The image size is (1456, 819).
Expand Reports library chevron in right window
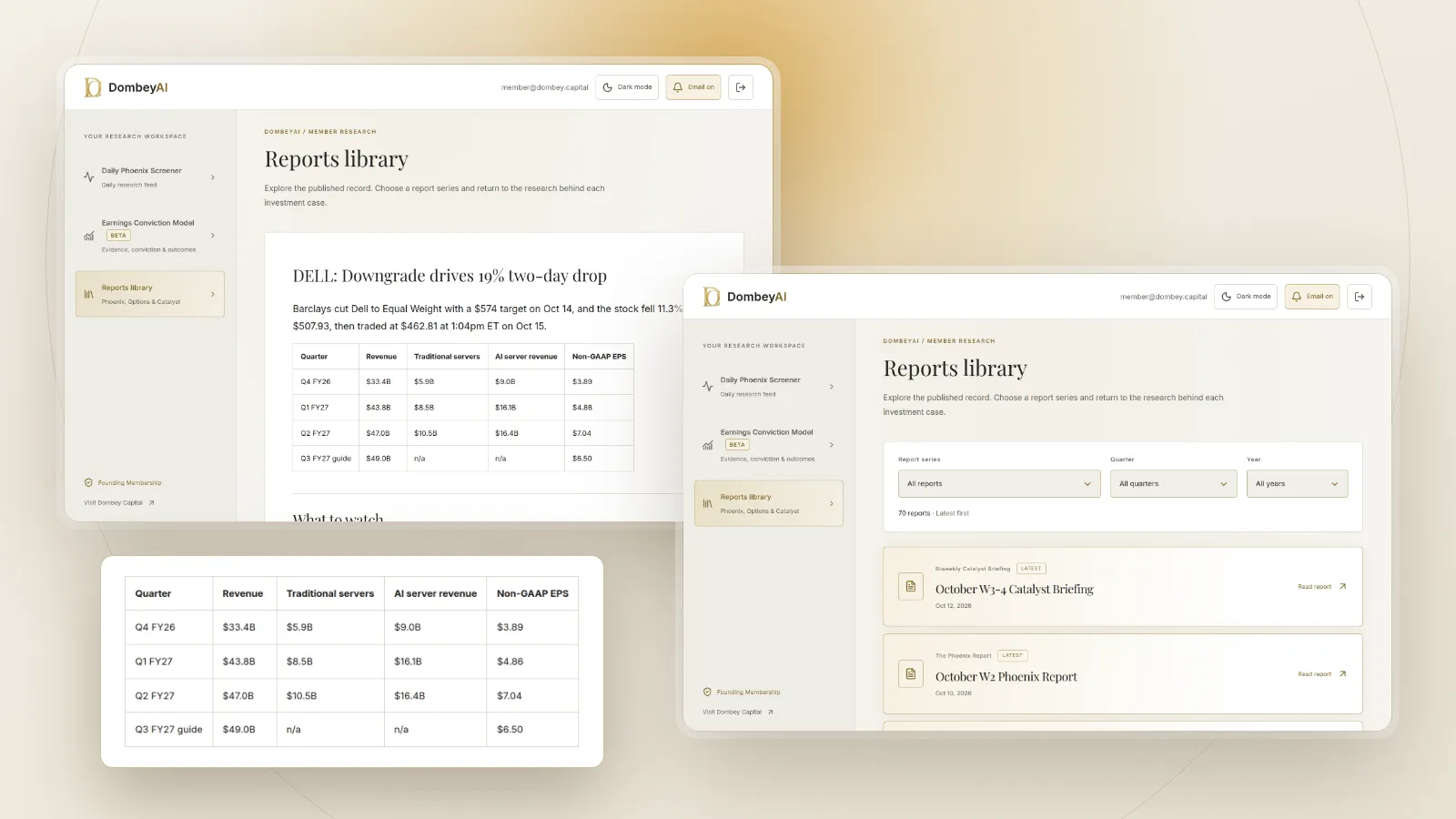click(832, 503)
